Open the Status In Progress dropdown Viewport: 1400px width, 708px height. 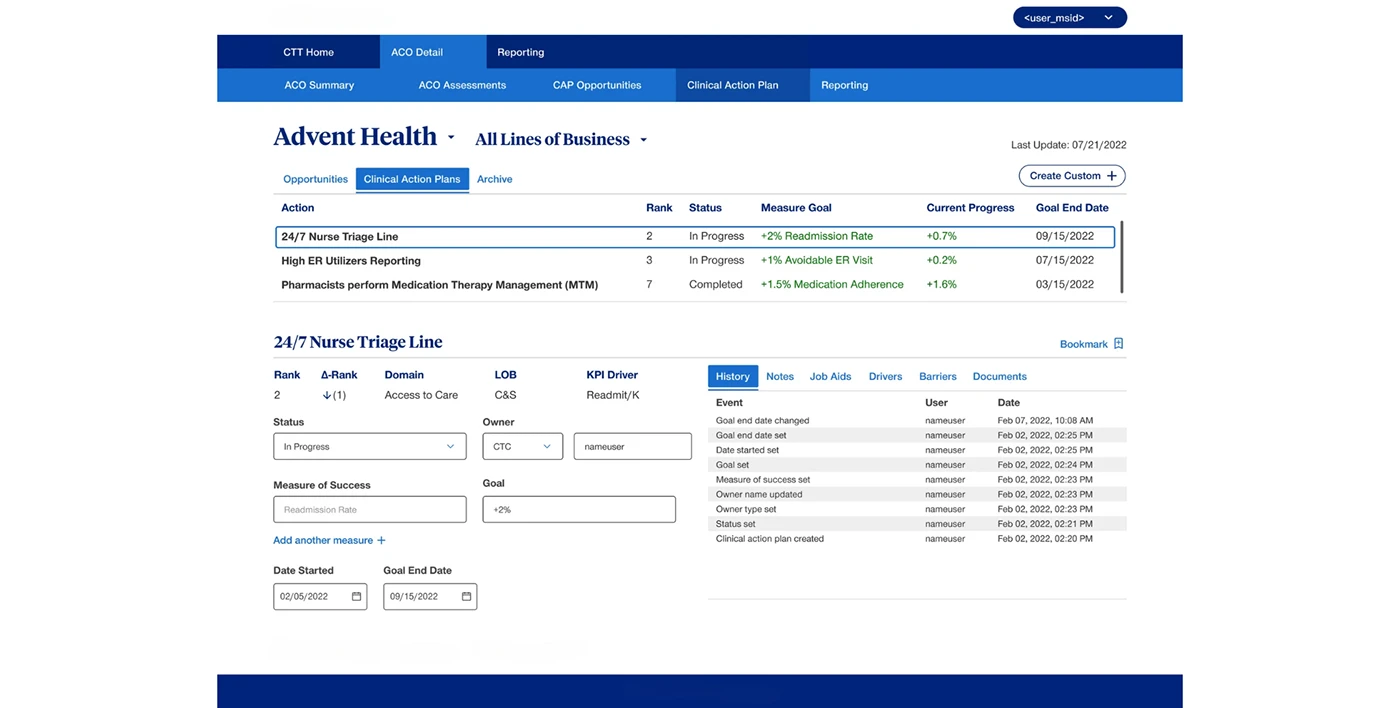tap(370, 446)
